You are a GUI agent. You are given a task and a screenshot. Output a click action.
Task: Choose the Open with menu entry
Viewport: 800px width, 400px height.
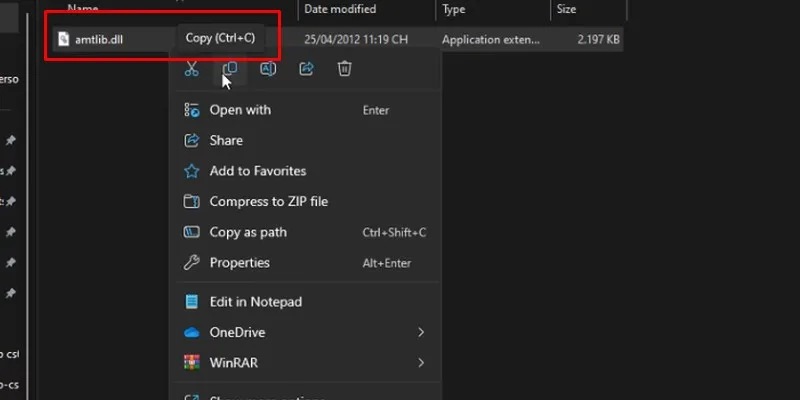[240, 110]
